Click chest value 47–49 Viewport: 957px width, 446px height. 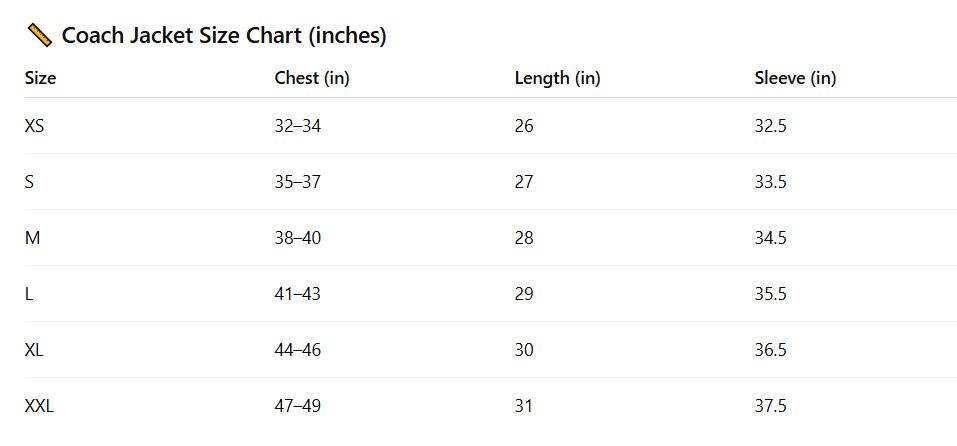tap(298, 406)
